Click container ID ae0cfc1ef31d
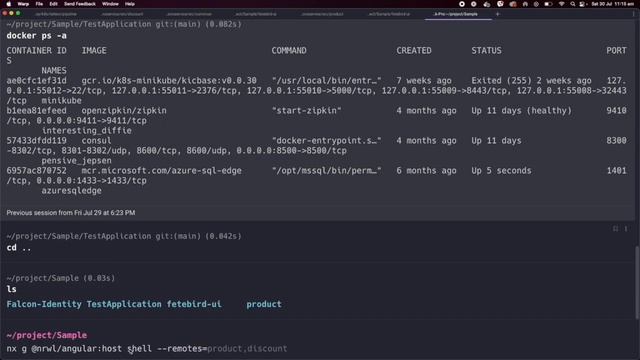The image size is (640, 360). pyautogui.click(x=36, y=80)
